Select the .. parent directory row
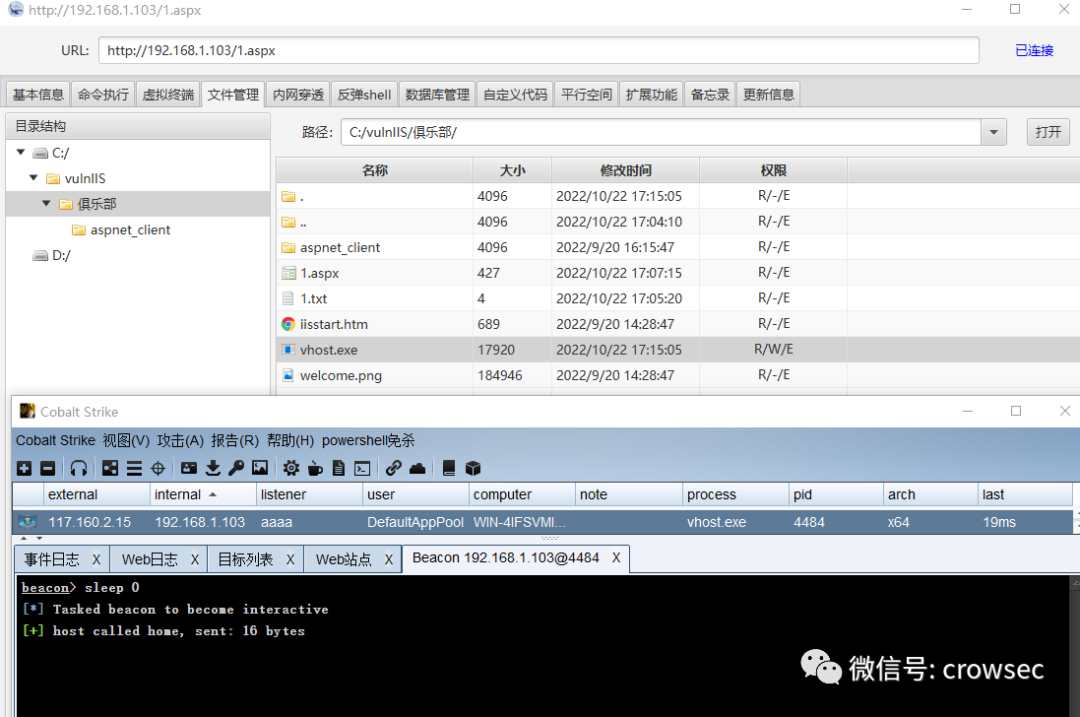This screenshot has width=1080, height=717. (x=678, y=222)
